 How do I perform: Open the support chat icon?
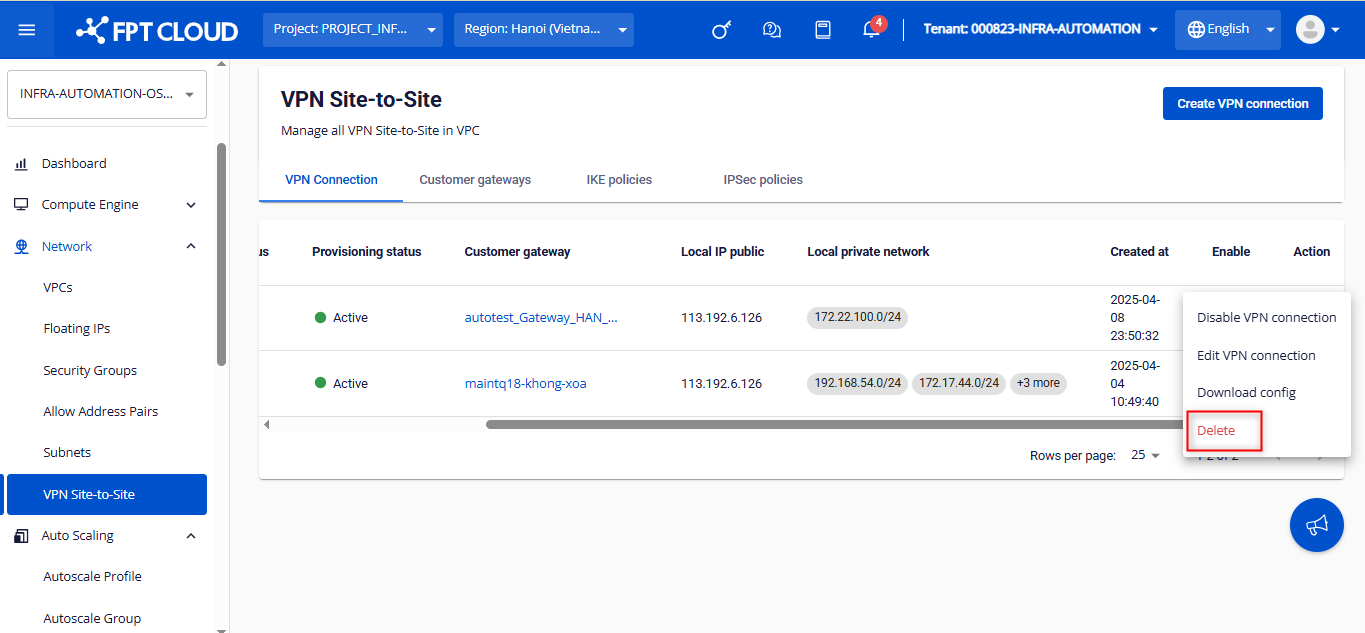pyautogui.click(x=771, y=30)
